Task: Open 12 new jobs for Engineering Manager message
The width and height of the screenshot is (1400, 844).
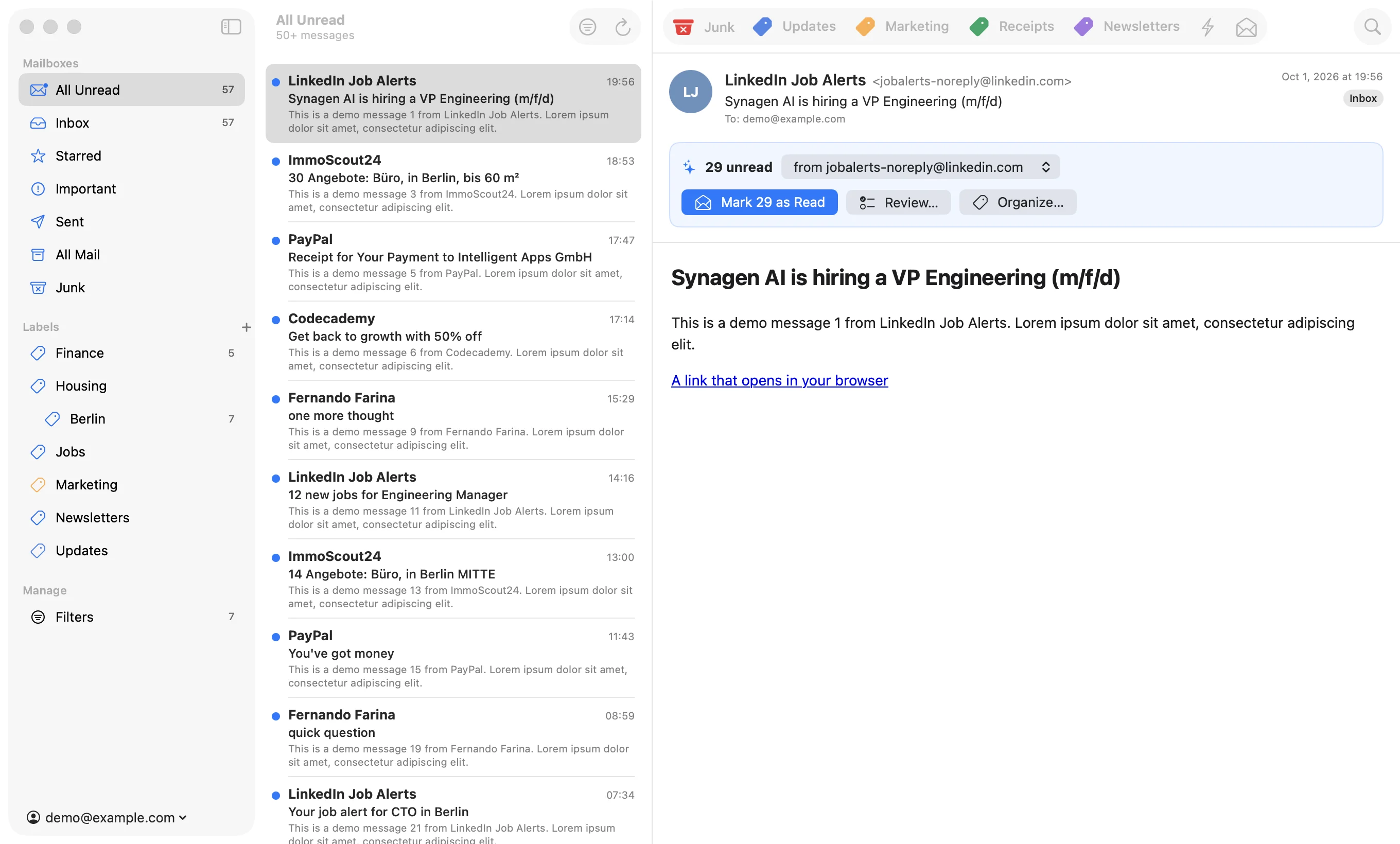Action: (453, 500)
